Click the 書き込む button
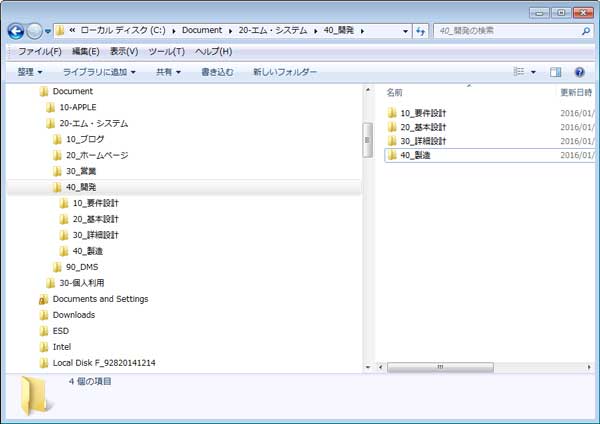 [217, 72]
